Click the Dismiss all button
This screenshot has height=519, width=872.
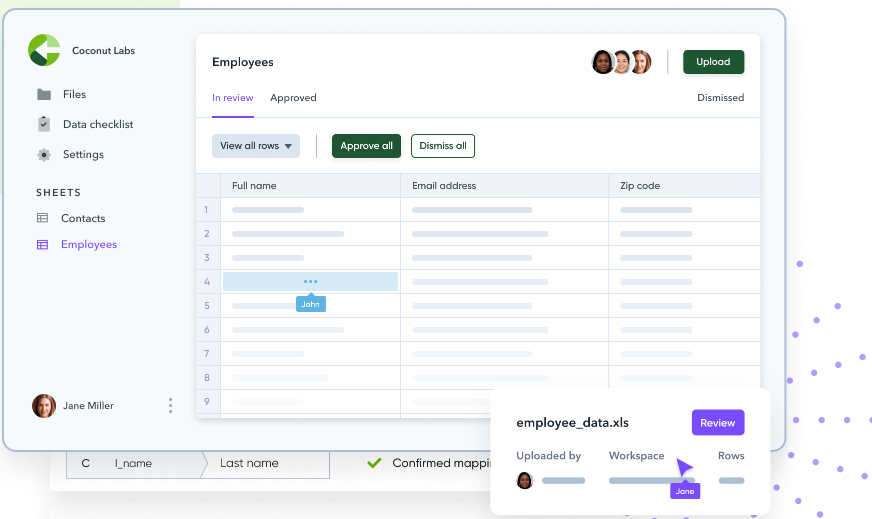[x=442, y=146]
